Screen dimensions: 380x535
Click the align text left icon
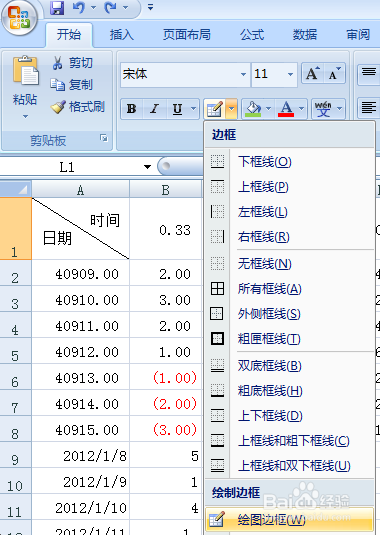tap(368, 108)
